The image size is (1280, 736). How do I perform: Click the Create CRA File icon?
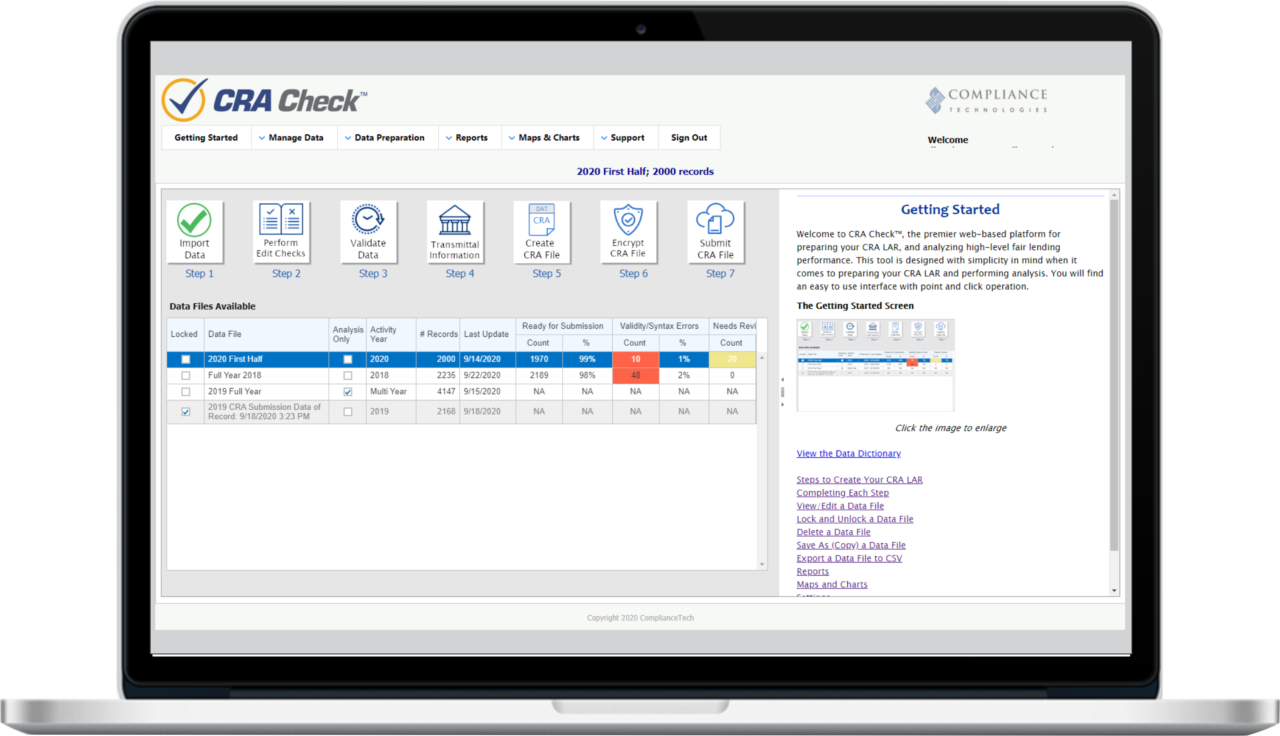(x=542, y=232)
